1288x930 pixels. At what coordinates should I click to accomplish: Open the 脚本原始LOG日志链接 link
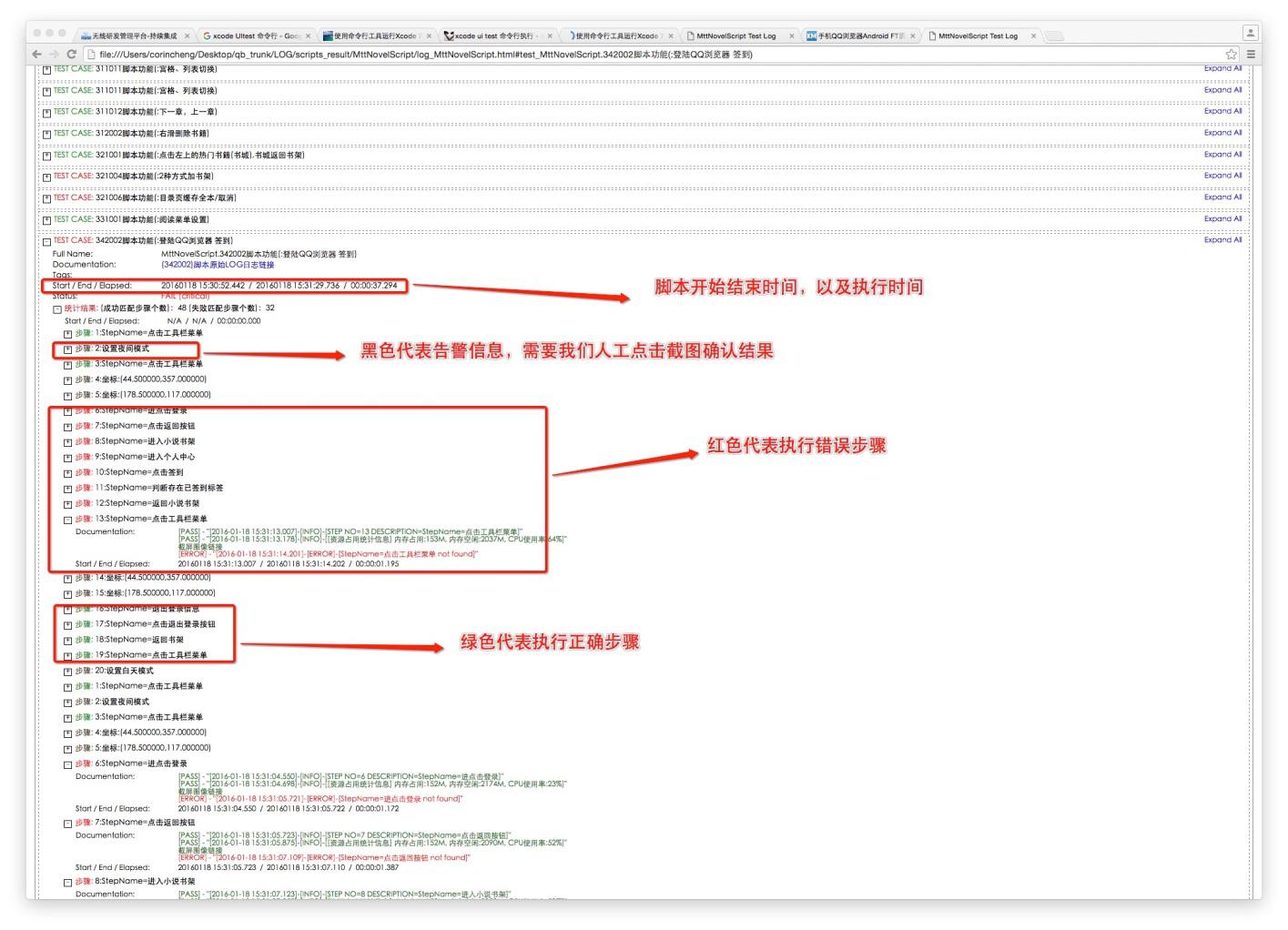pyautogui.click(x=218, y=265)
